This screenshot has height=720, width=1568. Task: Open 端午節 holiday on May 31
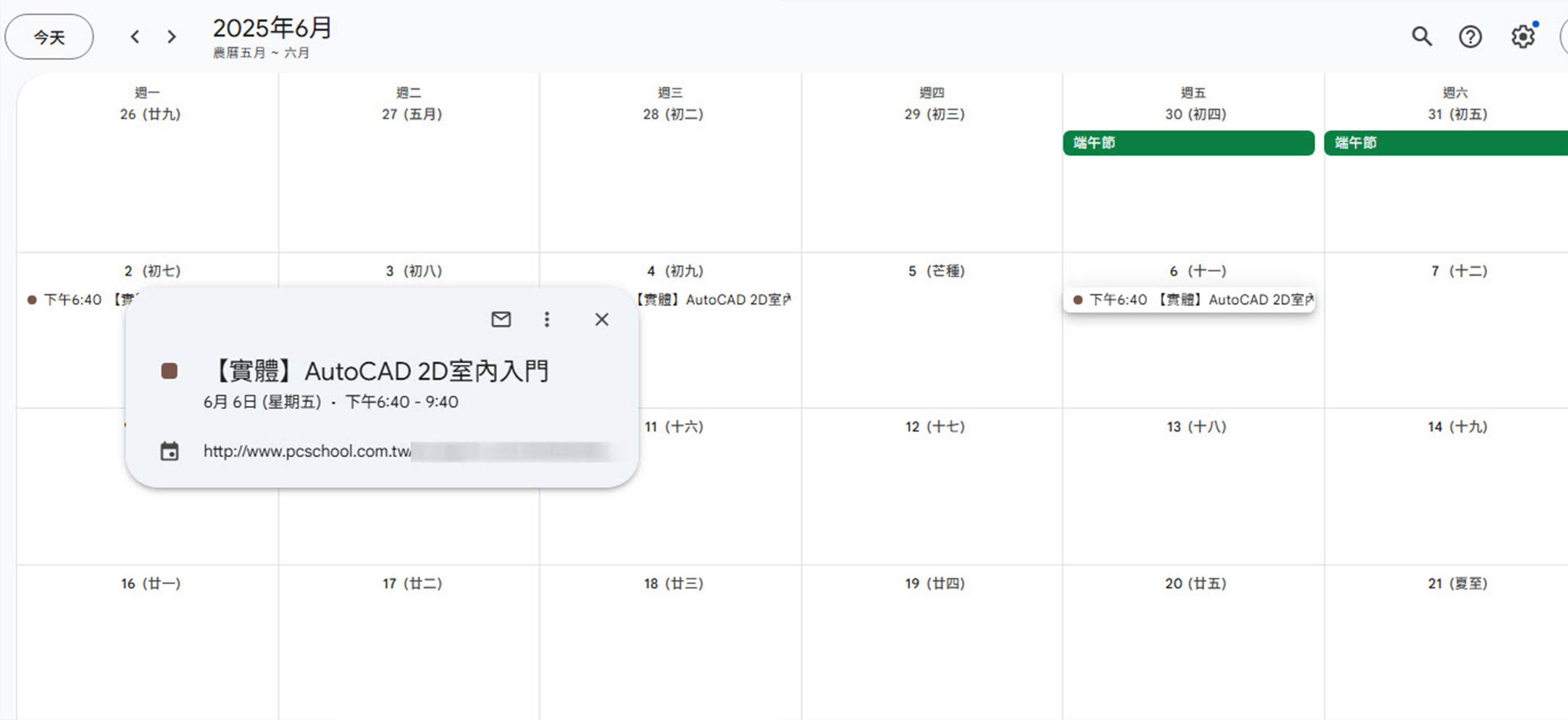(x=1446, y=142)
